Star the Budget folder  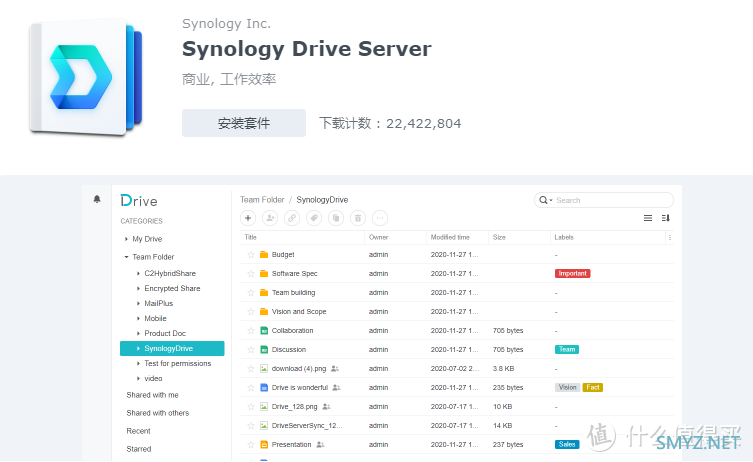[251, 255]
